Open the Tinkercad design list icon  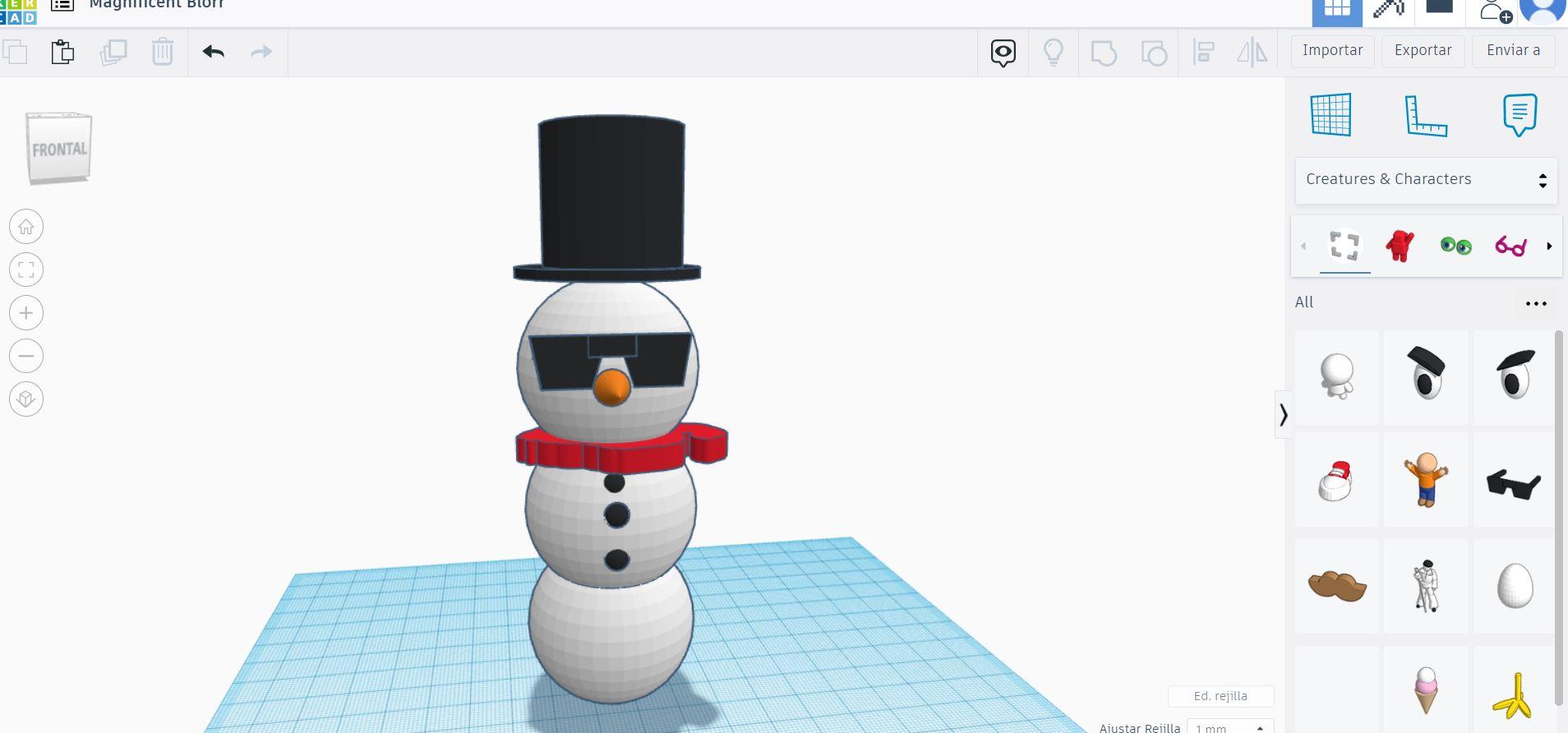62,5
